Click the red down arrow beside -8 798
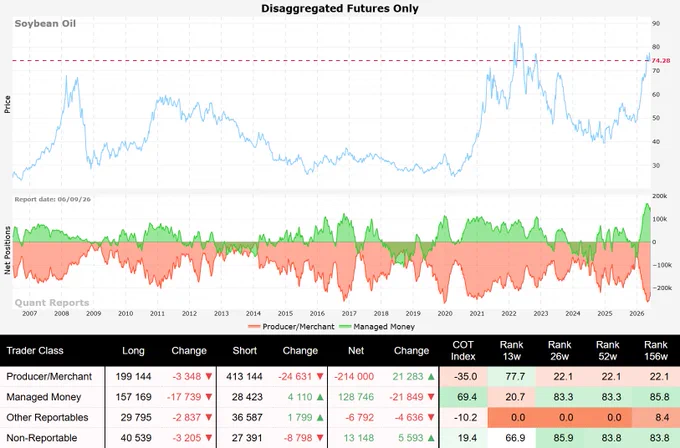 tap(320, 438)
